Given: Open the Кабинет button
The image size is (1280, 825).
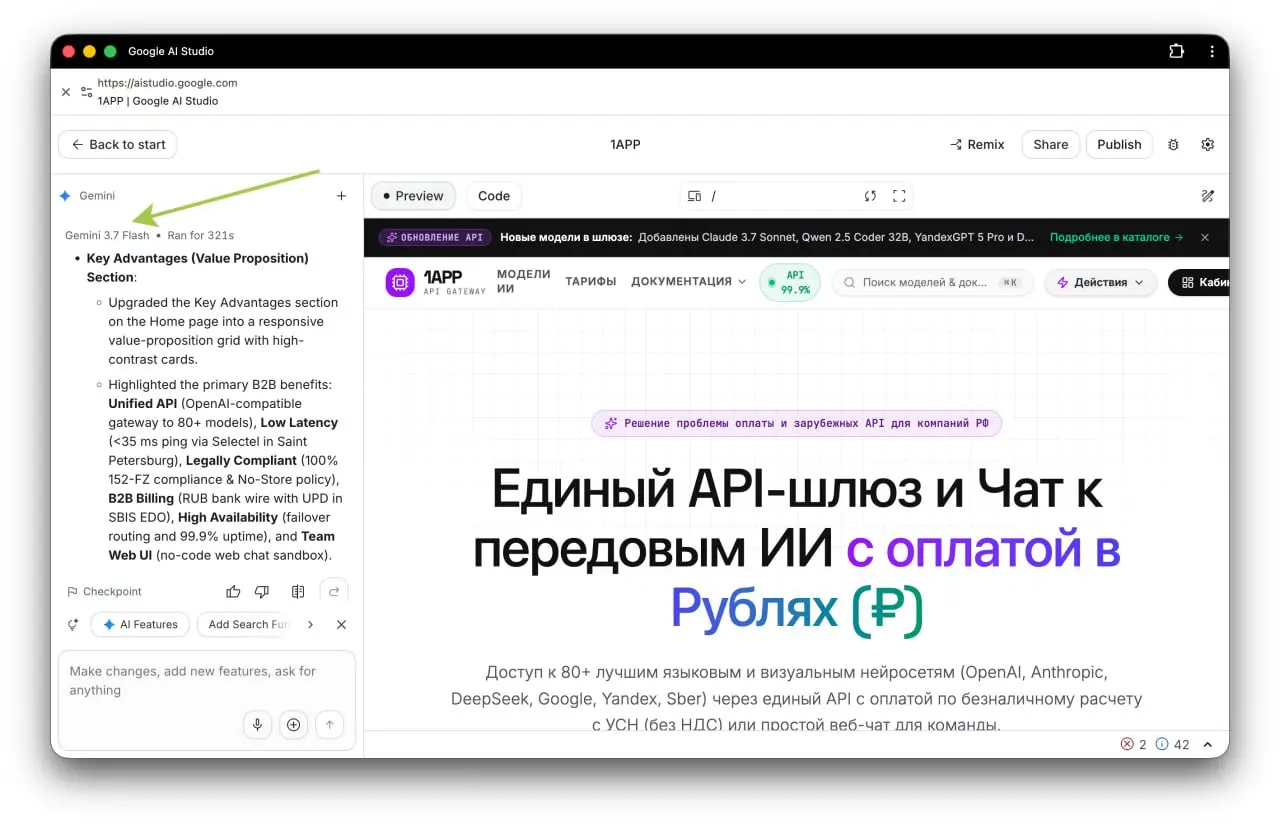Looking at the screenshot, I should coord(1199,282).
